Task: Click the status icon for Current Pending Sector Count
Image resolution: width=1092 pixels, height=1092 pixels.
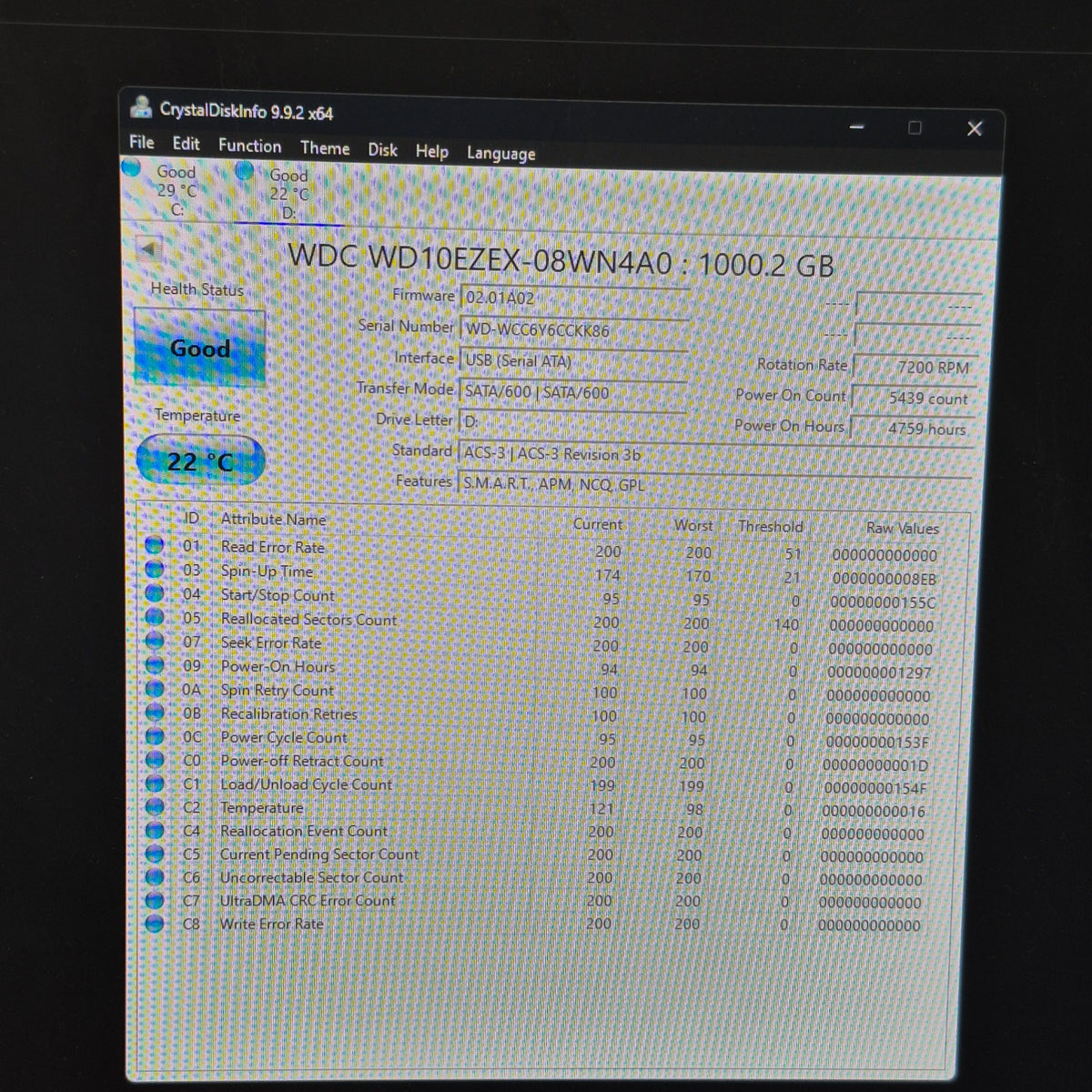Action: [155, 854]
